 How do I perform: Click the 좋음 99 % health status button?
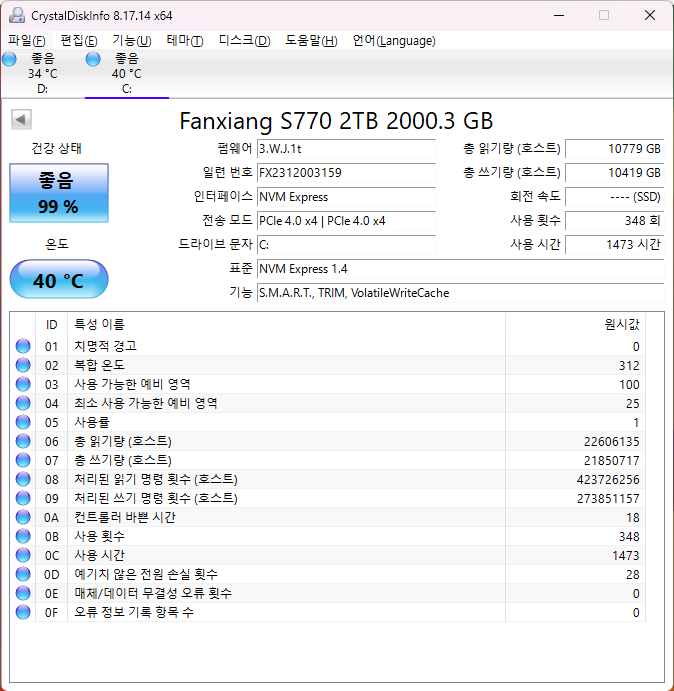pos(59,193)
